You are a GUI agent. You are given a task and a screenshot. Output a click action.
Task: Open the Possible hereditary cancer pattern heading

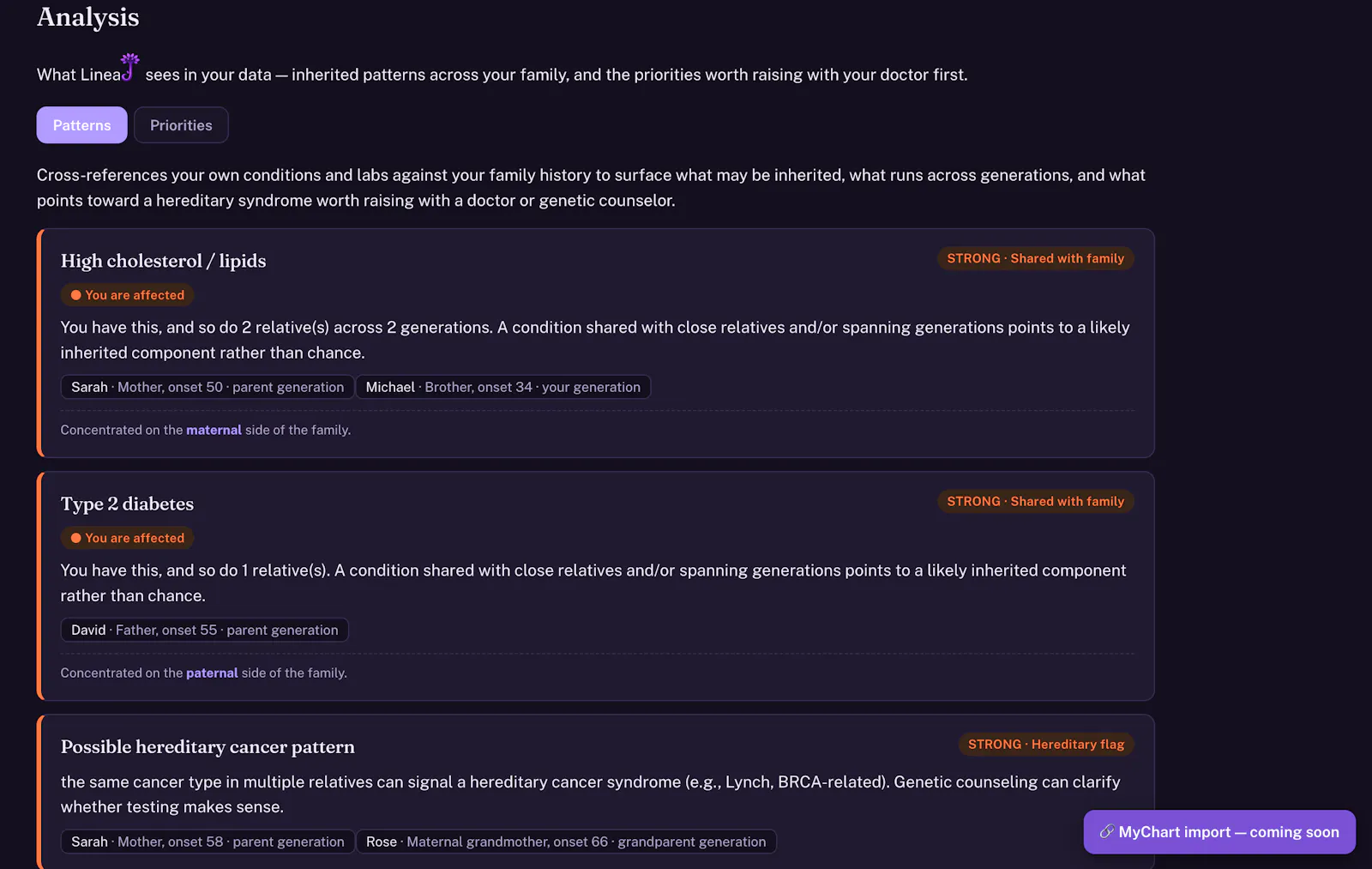[x=208, y=746]
